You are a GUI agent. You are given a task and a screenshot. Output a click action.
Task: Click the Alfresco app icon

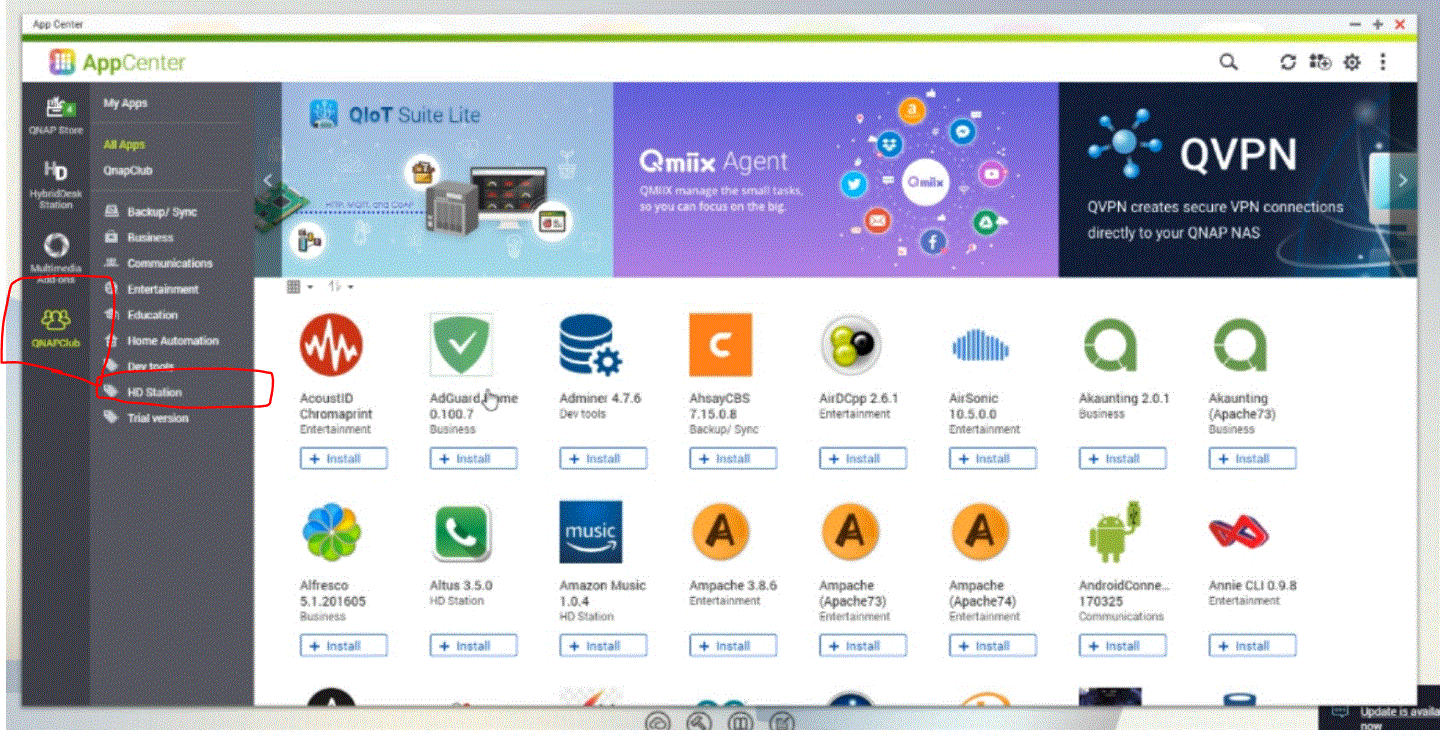click(x=331, y=532)
